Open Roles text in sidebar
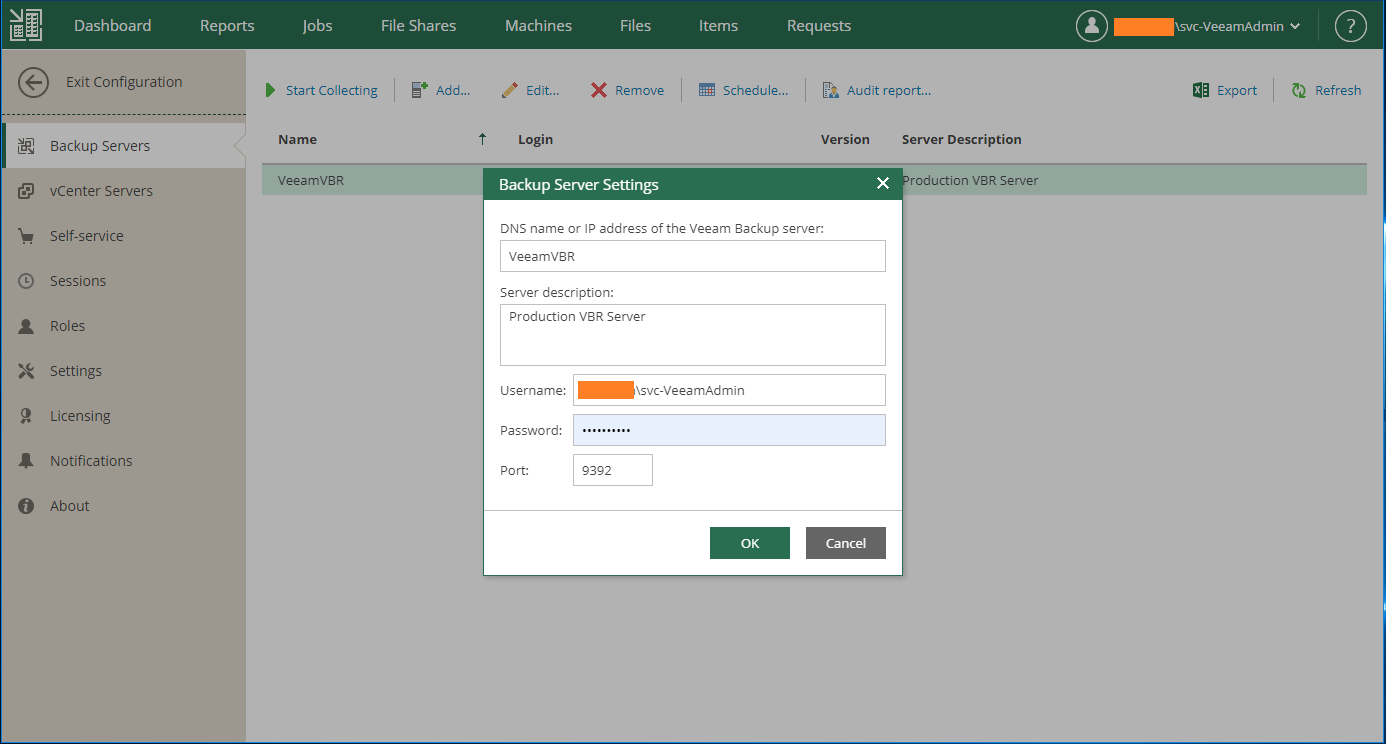 tap(67, 326)
